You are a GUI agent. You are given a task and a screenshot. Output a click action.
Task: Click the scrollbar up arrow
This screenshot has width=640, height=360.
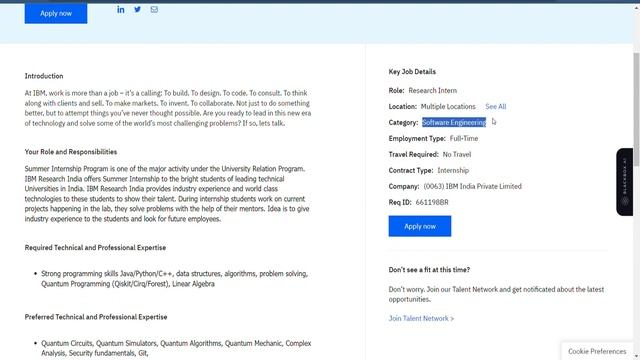[x=636, y=7]
